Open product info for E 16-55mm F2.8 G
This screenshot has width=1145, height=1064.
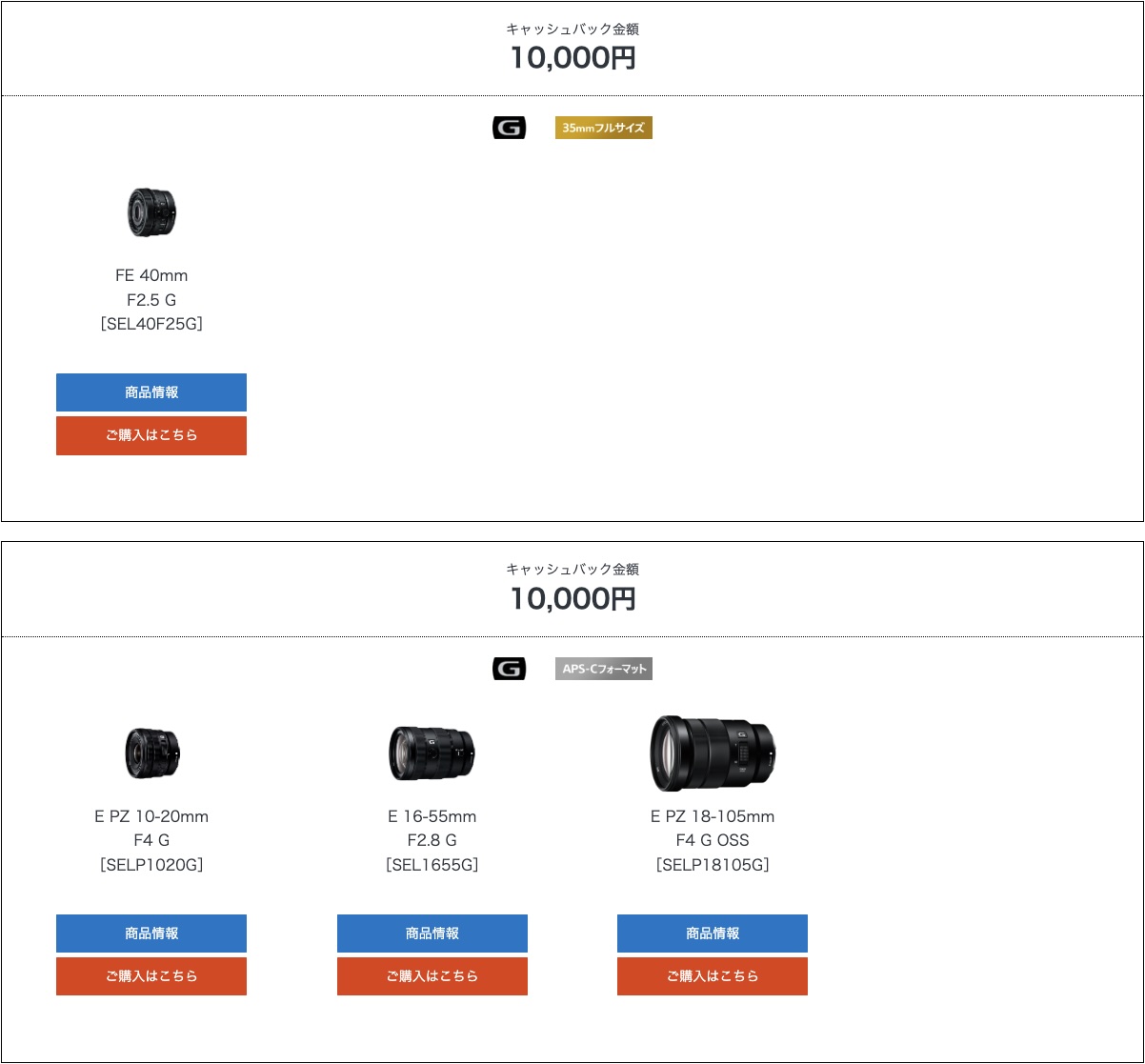432,934
